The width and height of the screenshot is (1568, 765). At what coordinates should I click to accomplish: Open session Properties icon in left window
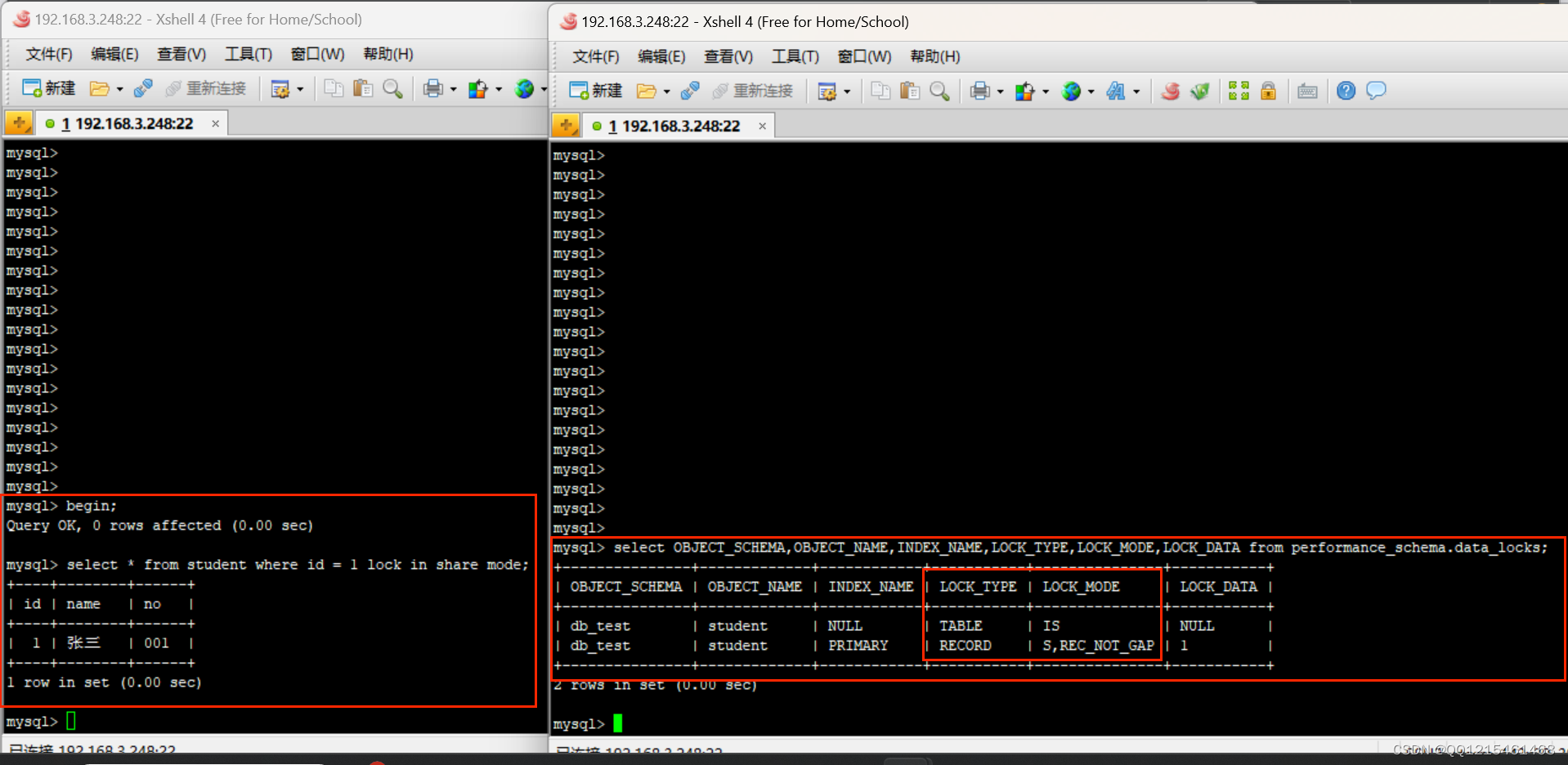[x=280, y=88]
